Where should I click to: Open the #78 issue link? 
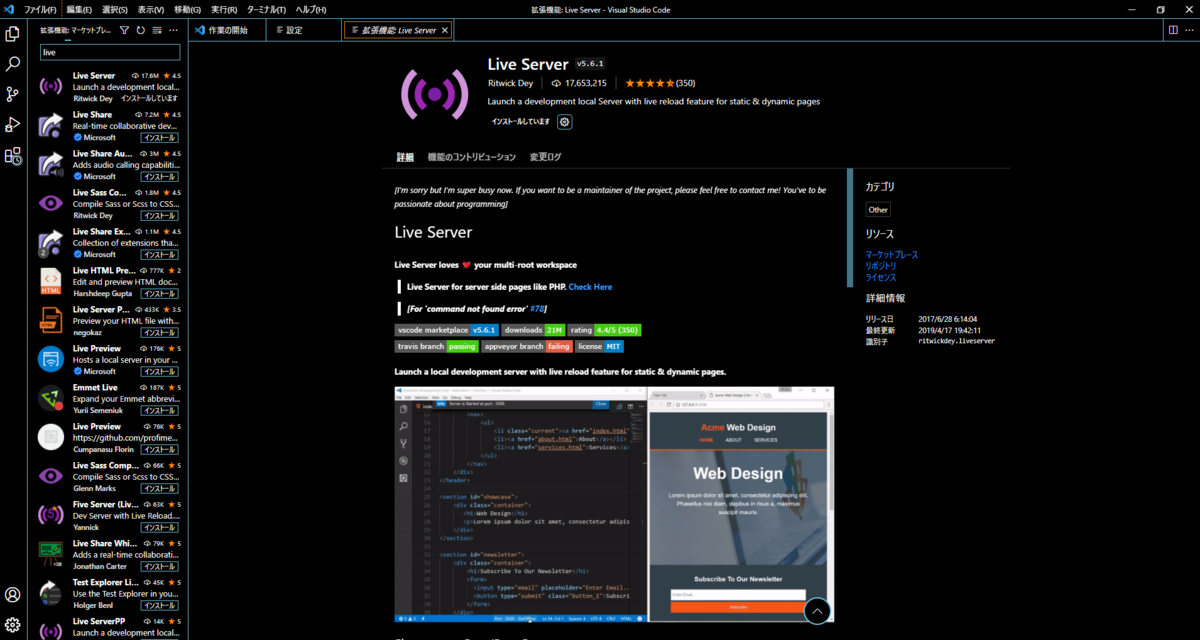537,309
